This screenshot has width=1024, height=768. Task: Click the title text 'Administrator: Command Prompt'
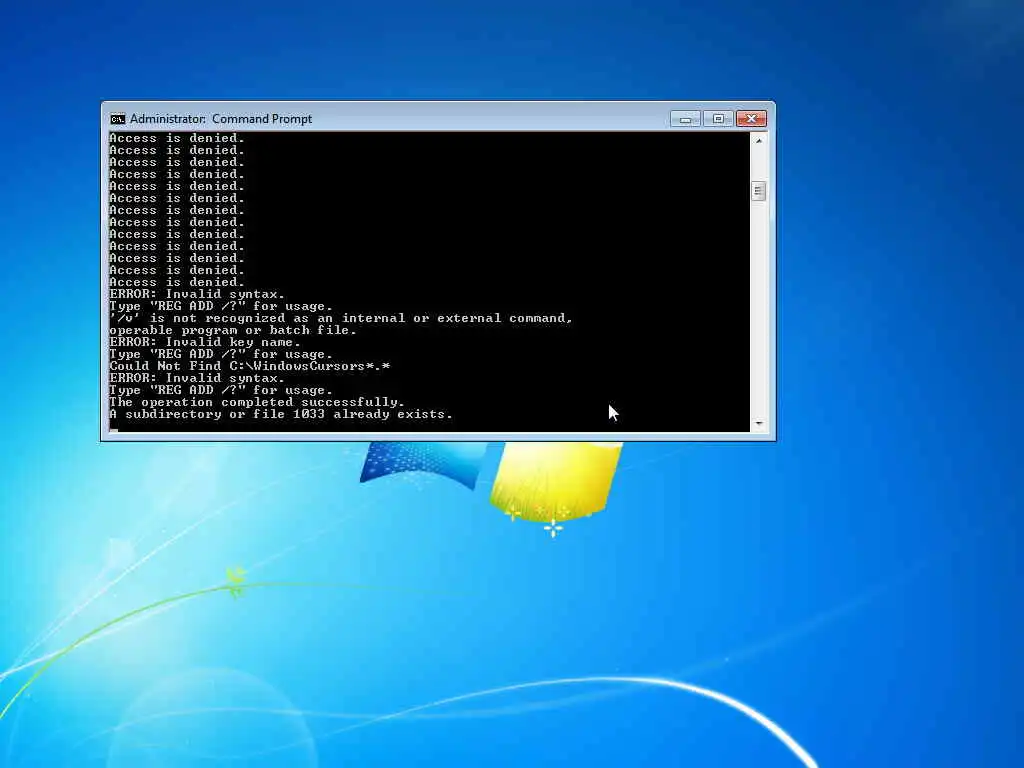coord(221,119)
